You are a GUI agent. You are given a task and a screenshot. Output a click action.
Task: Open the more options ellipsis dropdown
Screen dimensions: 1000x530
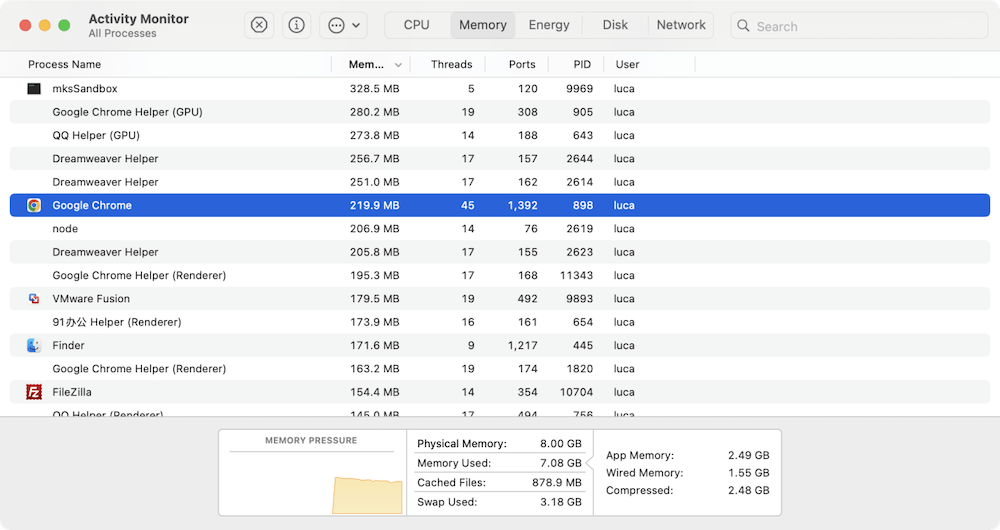pos(343,25)
